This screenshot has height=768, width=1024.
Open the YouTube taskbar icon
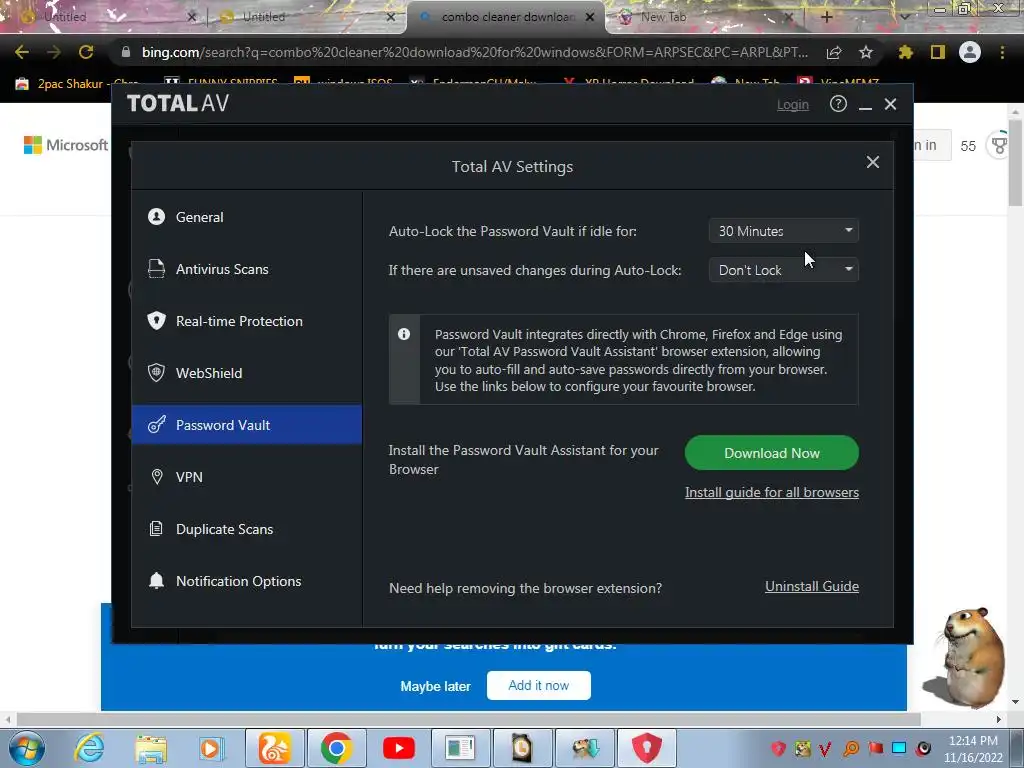(x=398, y=748)
